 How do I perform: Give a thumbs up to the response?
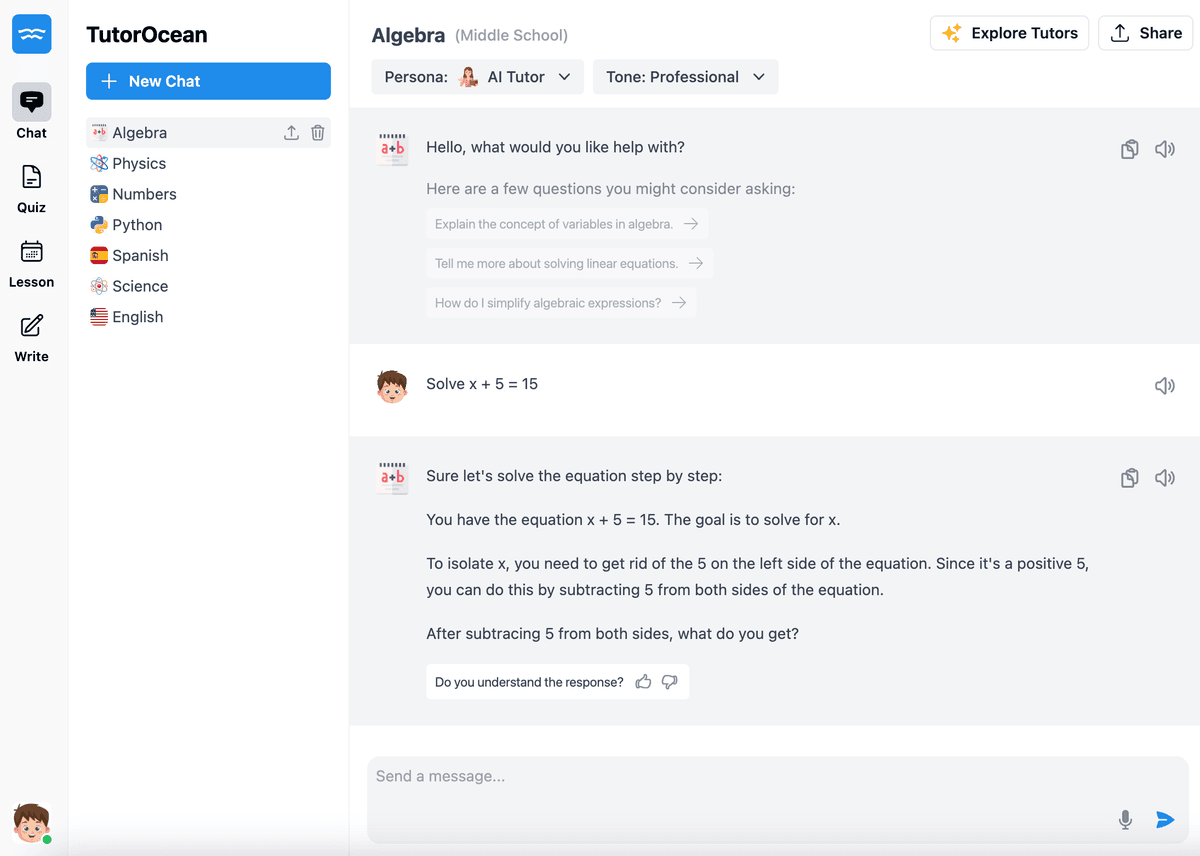click(x=643, y=681)
